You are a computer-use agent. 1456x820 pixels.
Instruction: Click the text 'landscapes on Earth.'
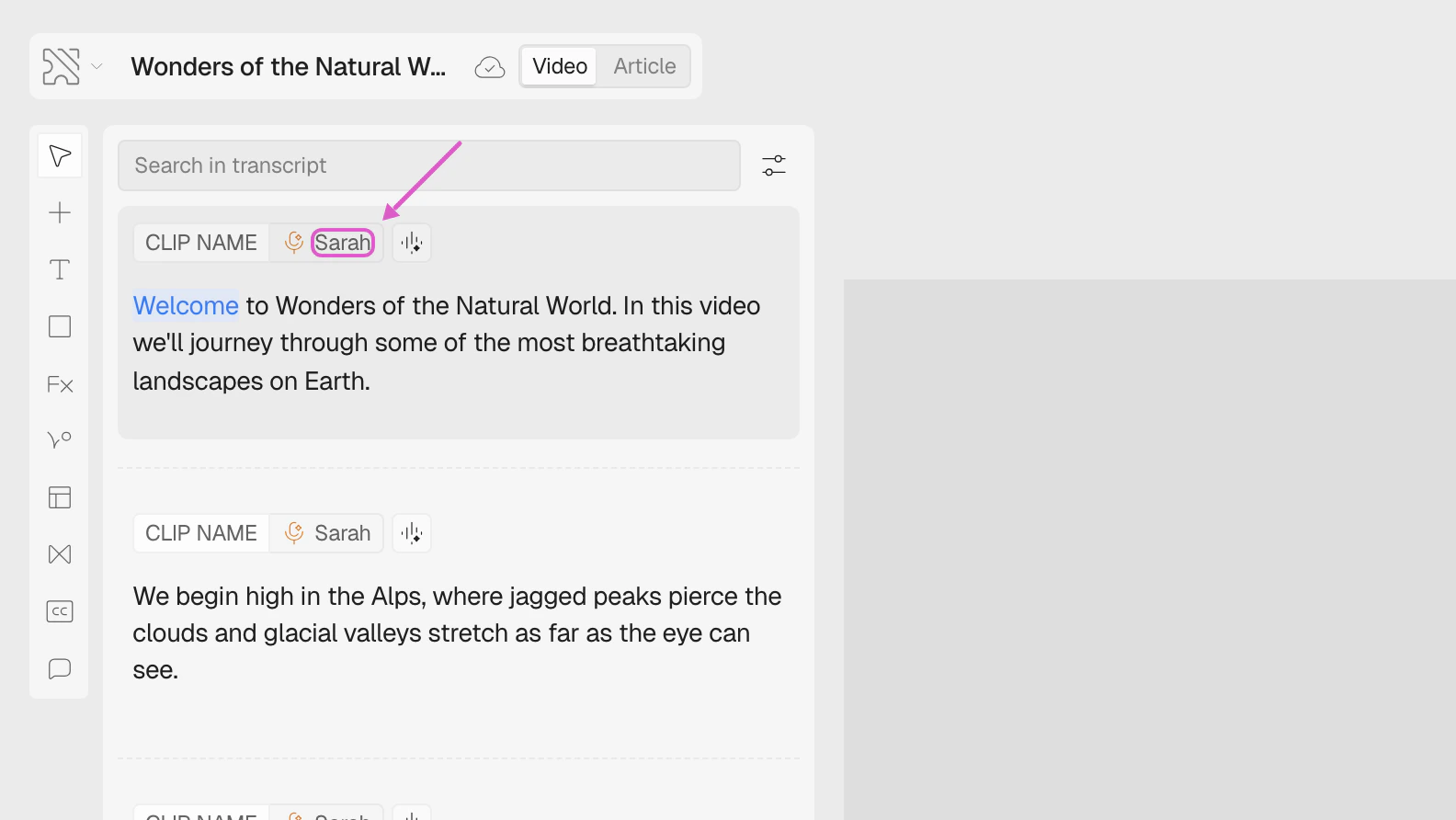coord(251,381)
